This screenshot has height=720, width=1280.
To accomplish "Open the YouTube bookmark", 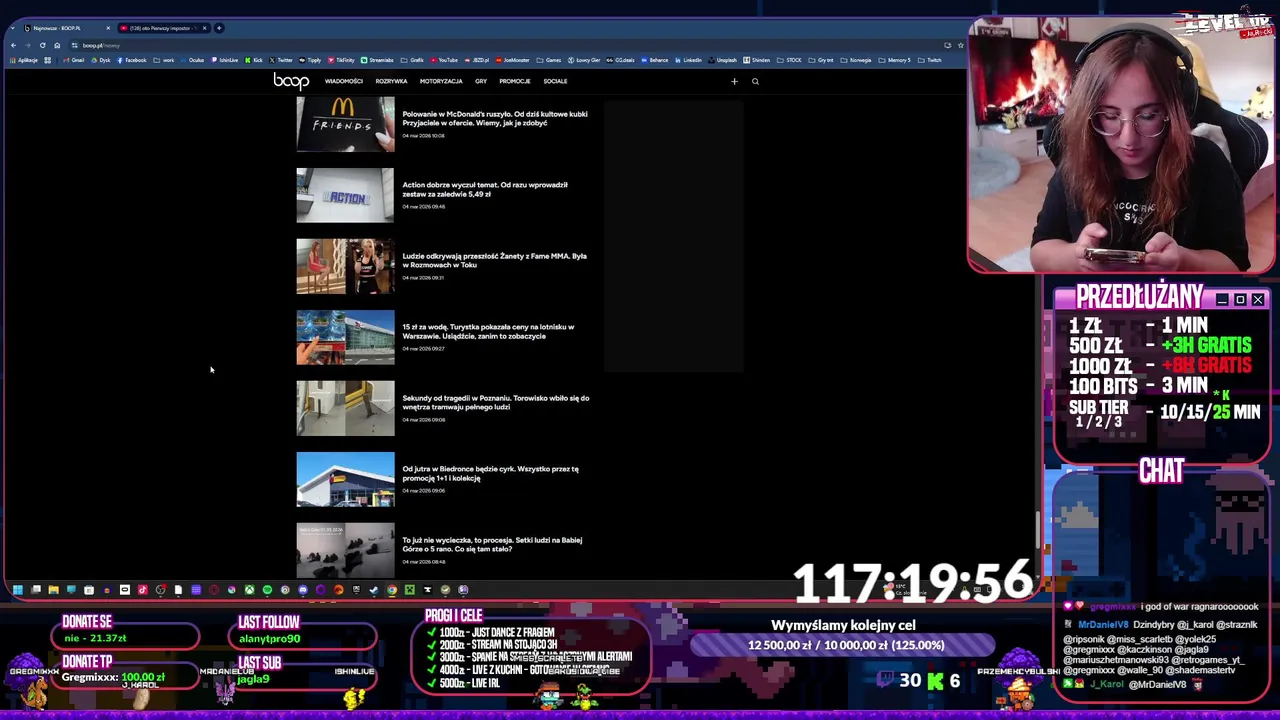I will coord(444,60).
